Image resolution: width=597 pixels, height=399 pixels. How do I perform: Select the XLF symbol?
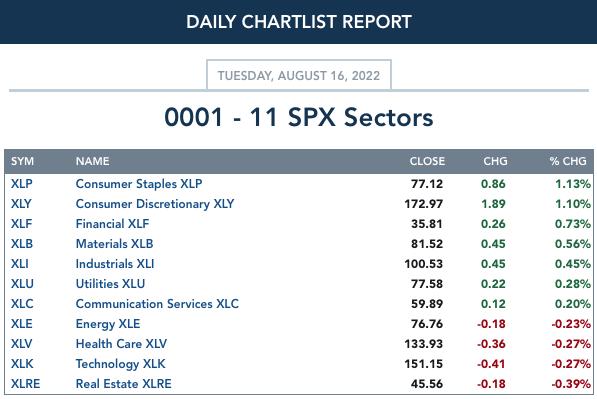(21, 224)
